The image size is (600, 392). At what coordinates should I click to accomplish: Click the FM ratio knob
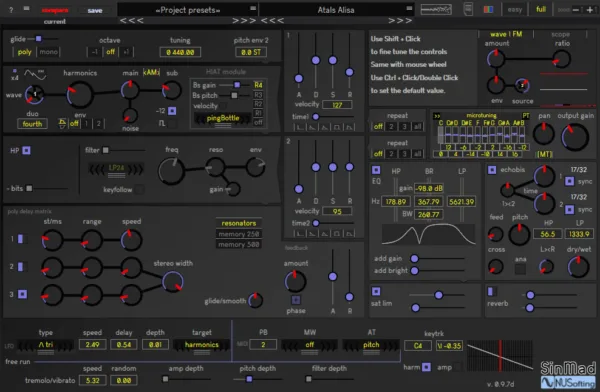click(561, 59)
